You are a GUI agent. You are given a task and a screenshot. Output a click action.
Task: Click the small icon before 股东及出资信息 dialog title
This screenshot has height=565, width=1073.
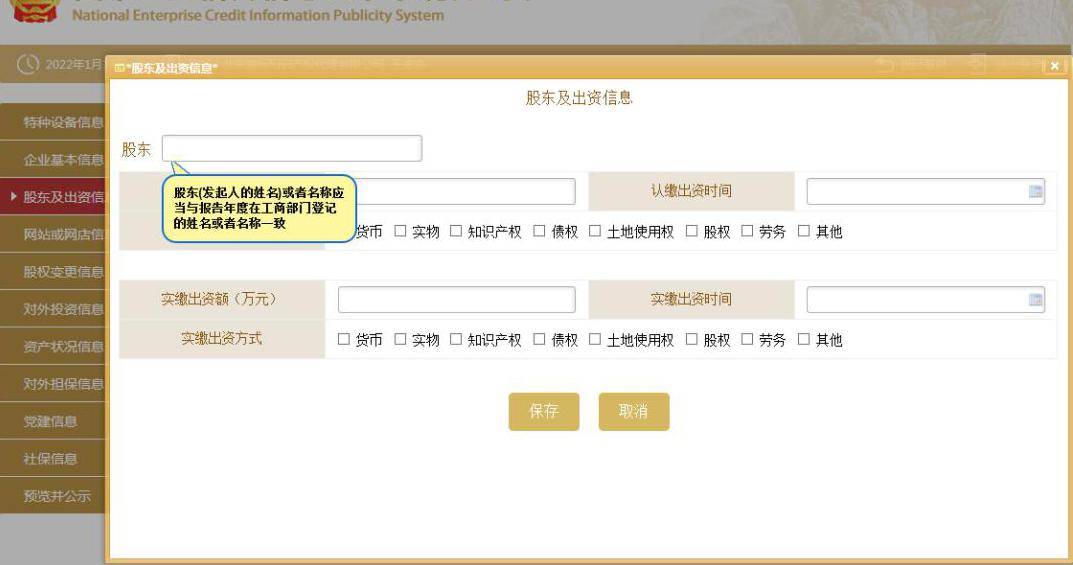[x=119, y=68]
